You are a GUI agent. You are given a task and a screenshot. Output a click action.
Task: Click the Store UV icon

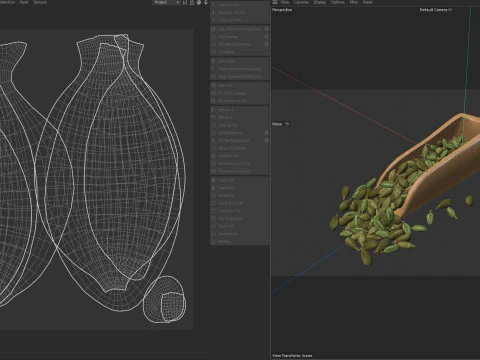[214, 226]
